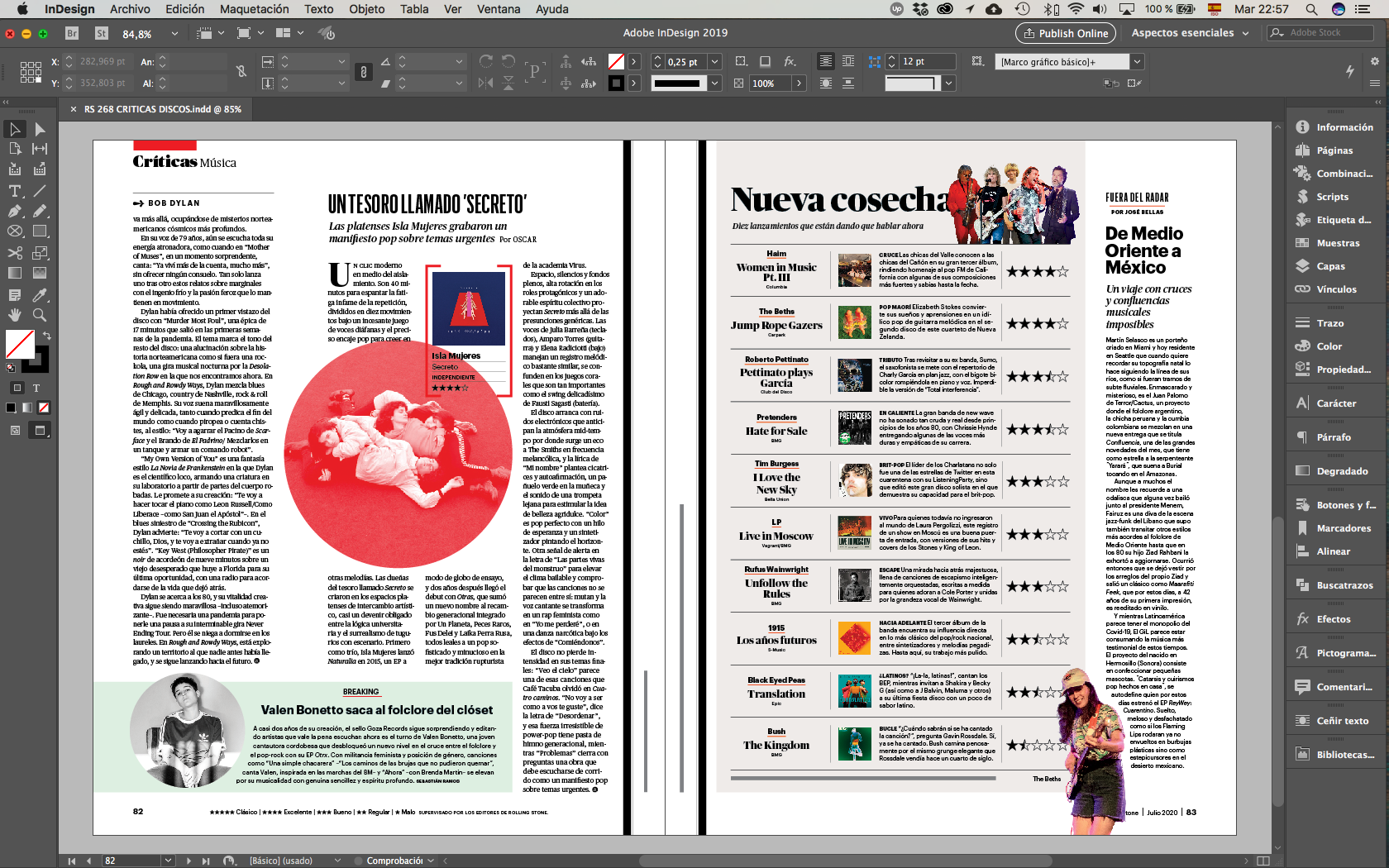Toggle constrain width and height proportions
The width and height of the screenshot is (1389, 868).
pos(241,72)
